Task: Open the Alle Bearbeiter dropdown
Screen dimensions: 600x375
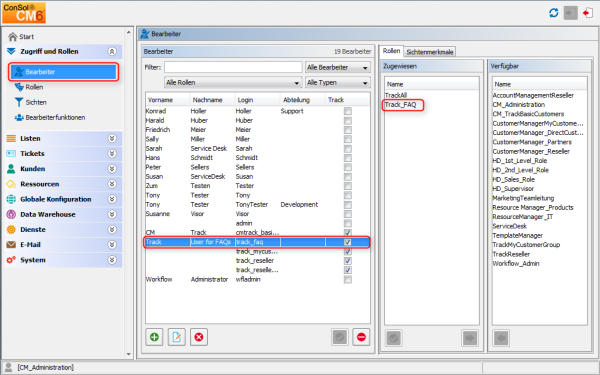Action: click(338, 67)
